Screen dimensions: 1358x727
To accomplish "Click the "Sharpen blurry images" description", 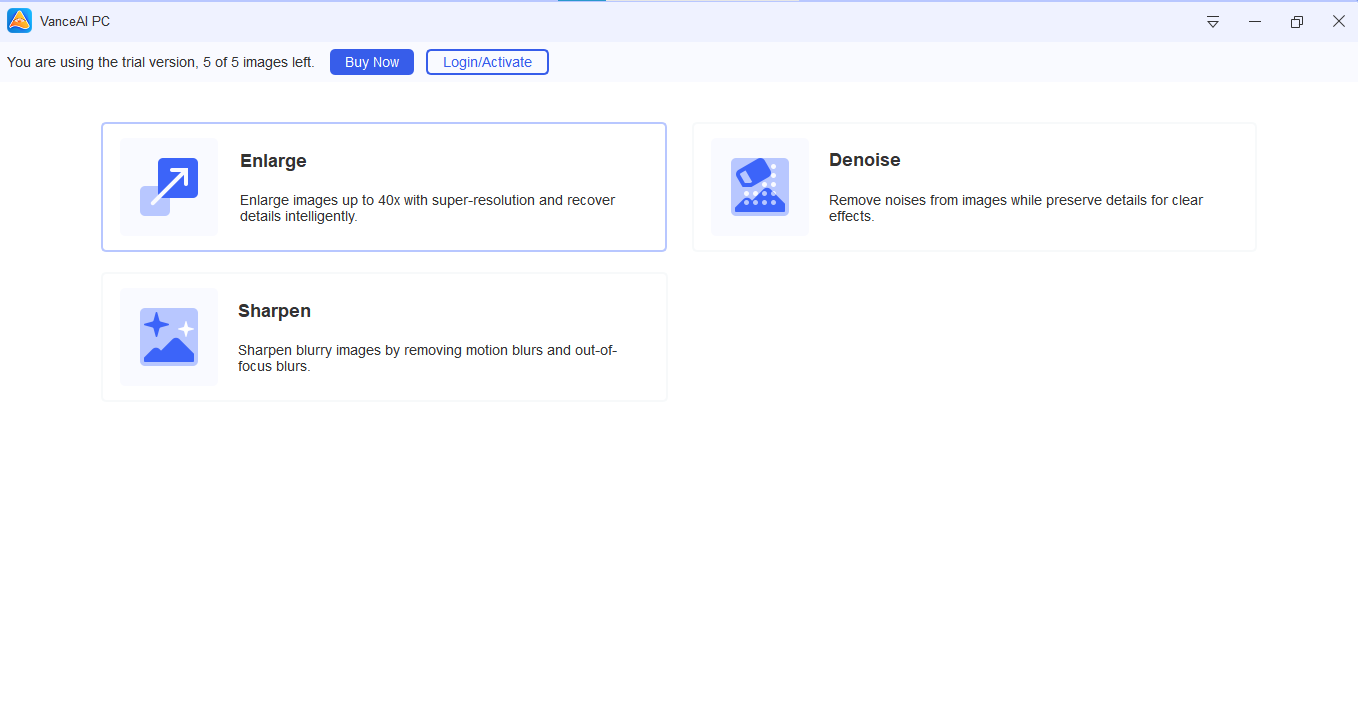I will point(427,358).
